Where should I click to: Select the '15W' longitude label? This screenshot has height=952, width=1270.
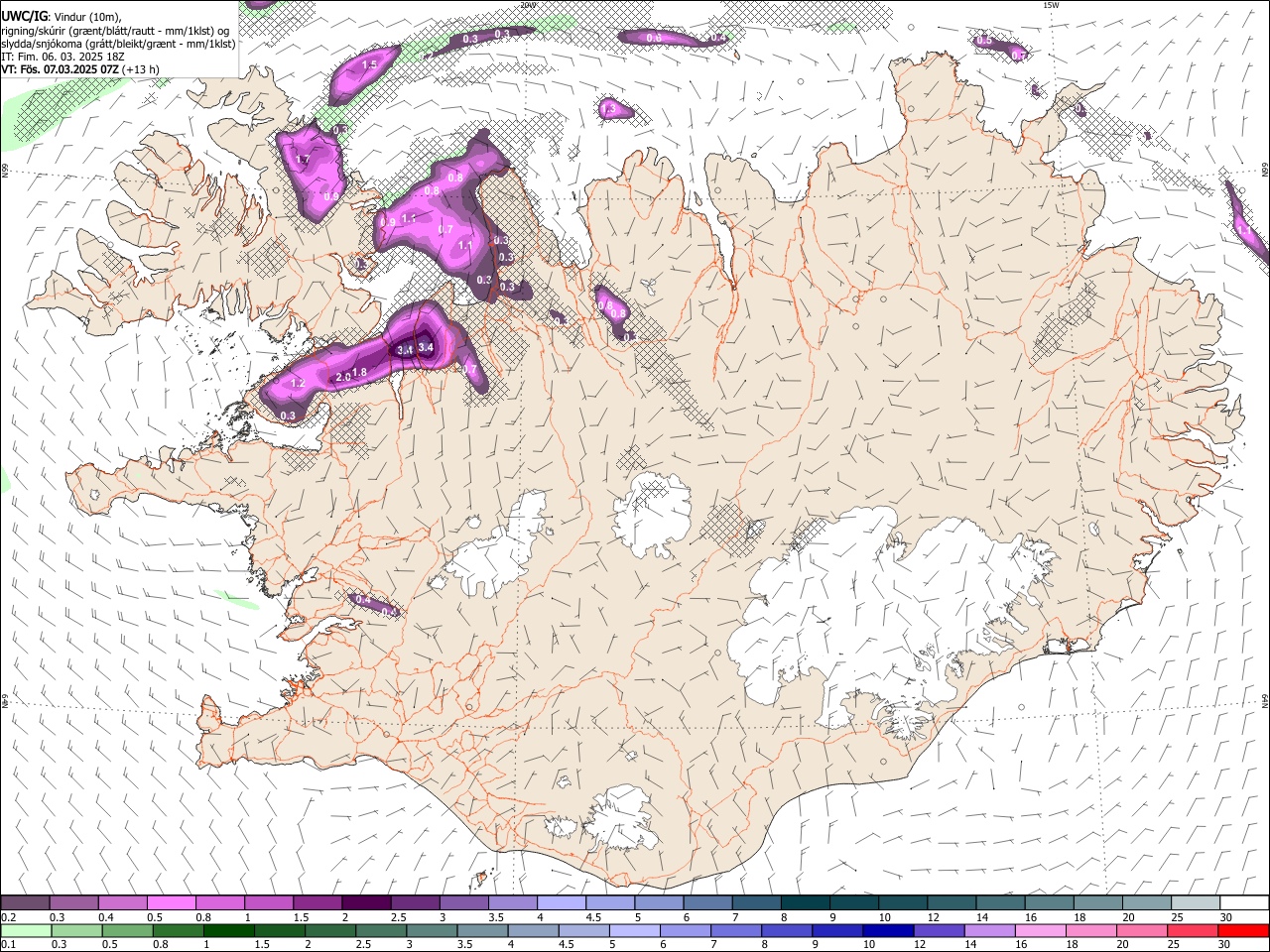click(x=1051, y=5)
